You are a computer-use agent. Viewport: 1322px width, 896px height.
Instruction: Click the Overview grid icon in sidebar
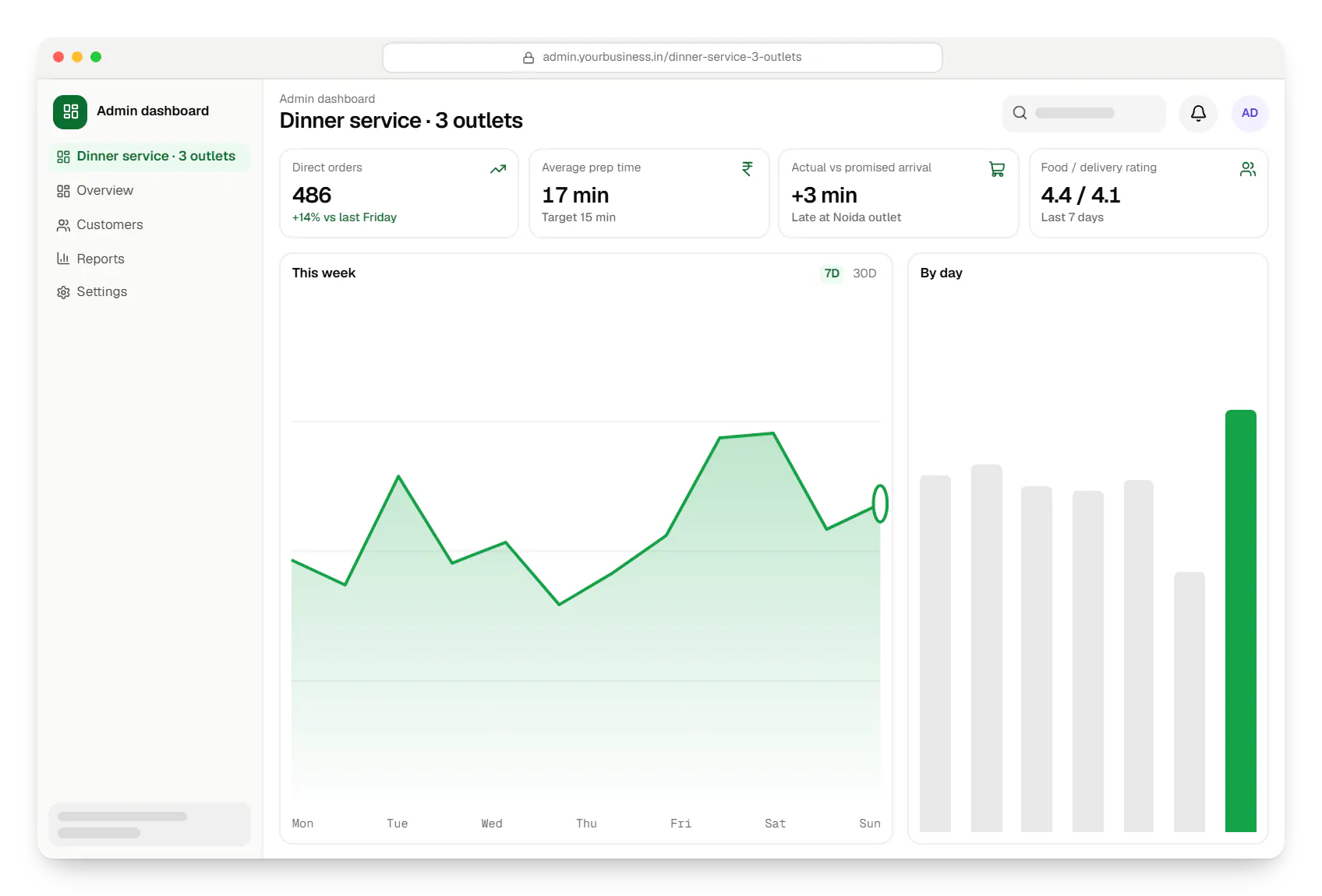[x=63, y=191]
